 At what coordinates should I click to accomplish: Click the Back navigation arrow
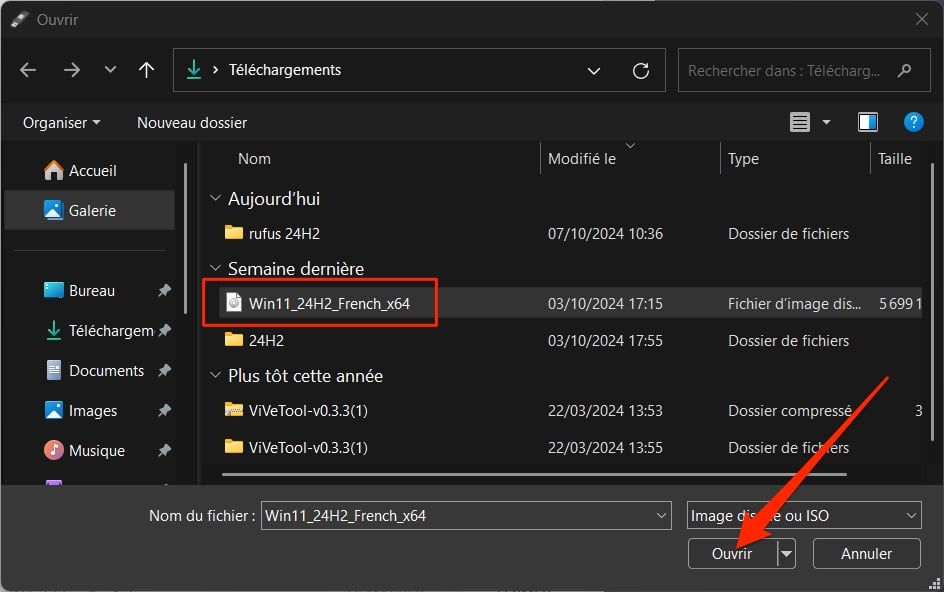pyautogui.click(x=28, y=70)
